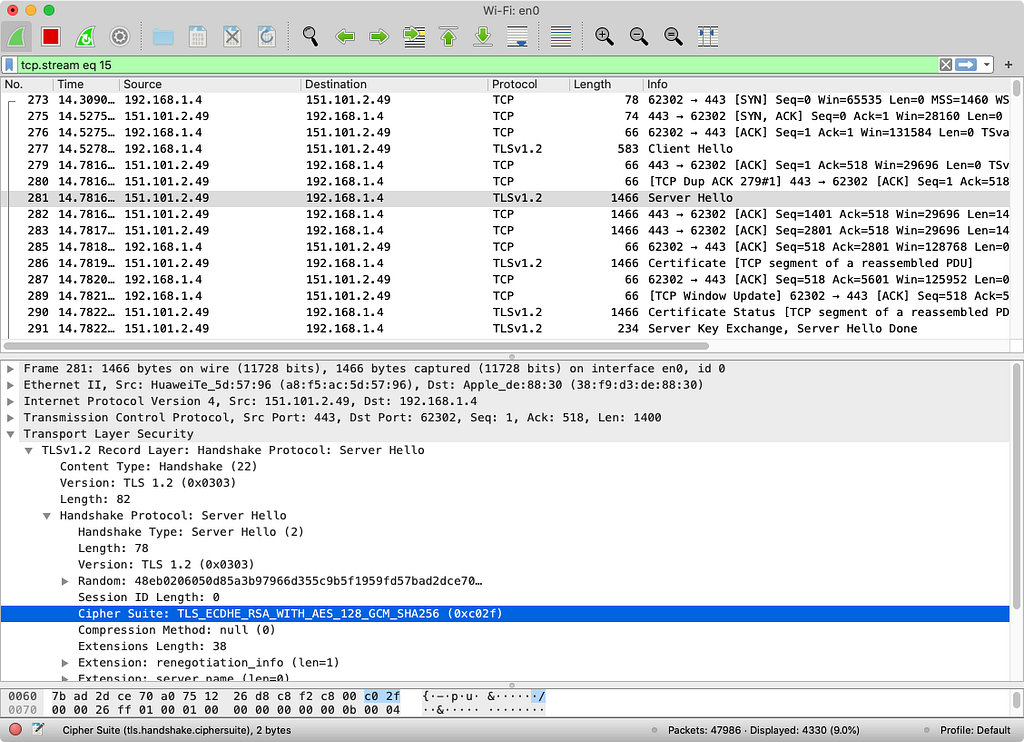Select packet 289 TCP Window Update row
The width and height of the screenshot is (1024, 742).
pos(505,296)
